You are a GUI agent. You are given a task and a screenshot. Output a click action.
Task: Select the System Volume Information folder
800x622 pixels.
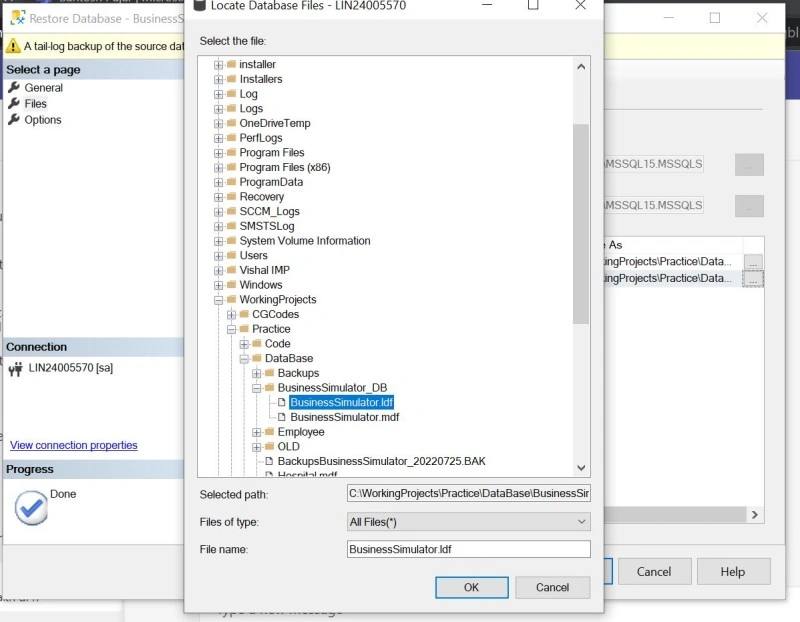305,241
